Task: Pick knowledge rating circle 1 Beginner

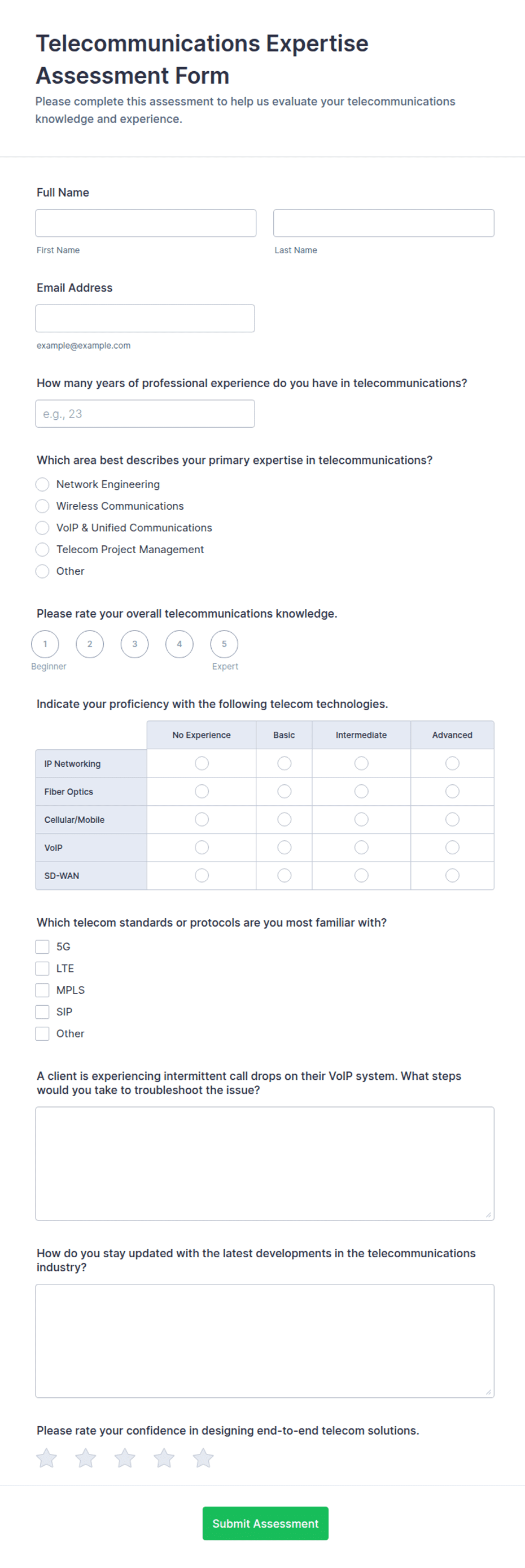Action: tap(45, 644)
